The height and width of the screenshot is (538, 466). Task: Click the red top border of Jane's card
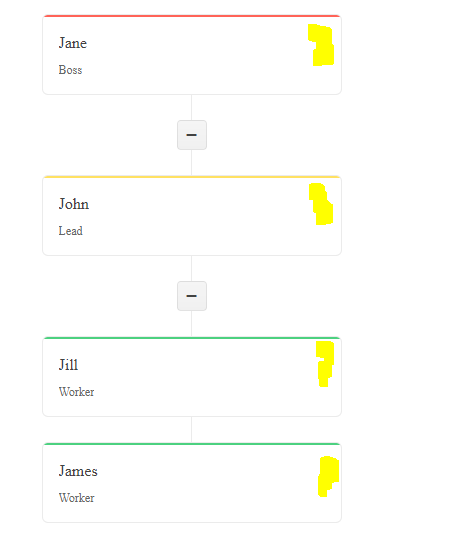pyautogui.click(x=192, y=16)
